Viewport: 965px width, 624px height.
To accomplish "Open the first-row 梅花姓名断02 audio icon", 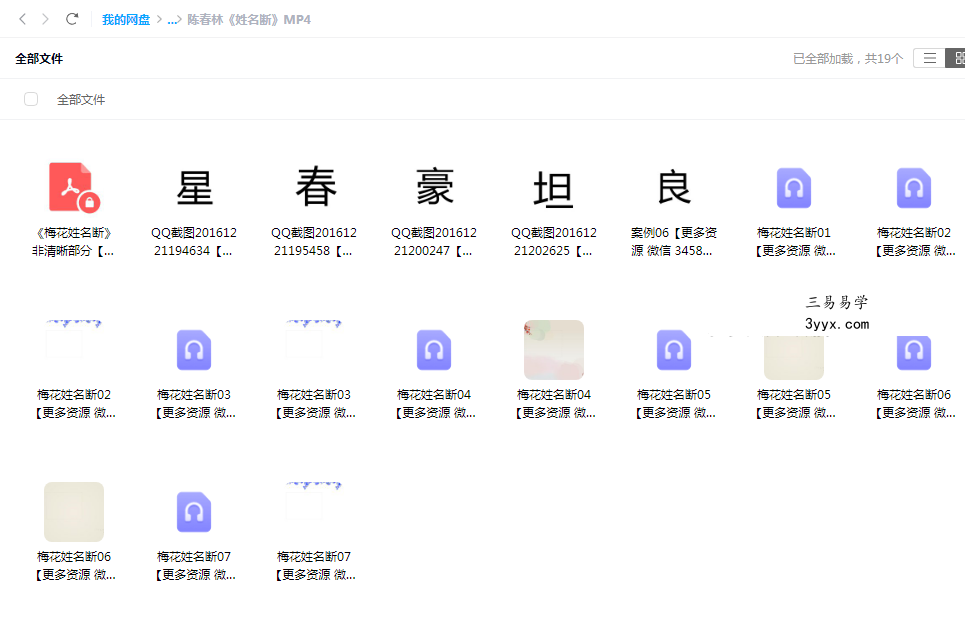I will coord(914,188).
